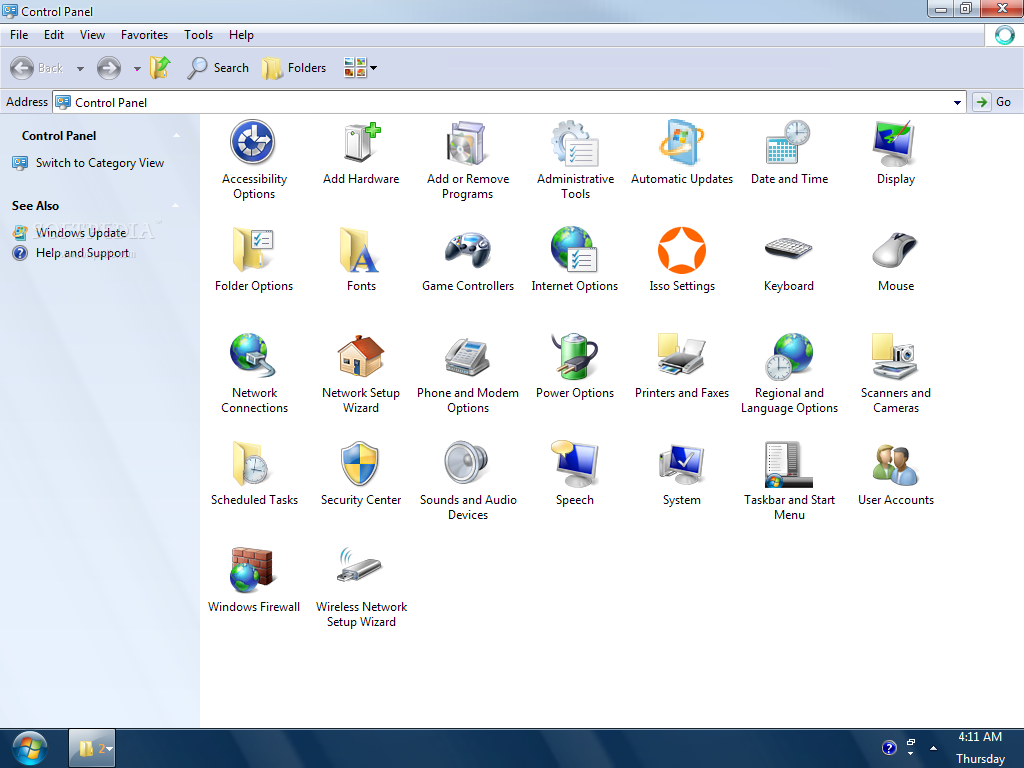Expand the Address bar dropdown
Viewport: 1024px width, 768px height.
click(x=957, y=103)
